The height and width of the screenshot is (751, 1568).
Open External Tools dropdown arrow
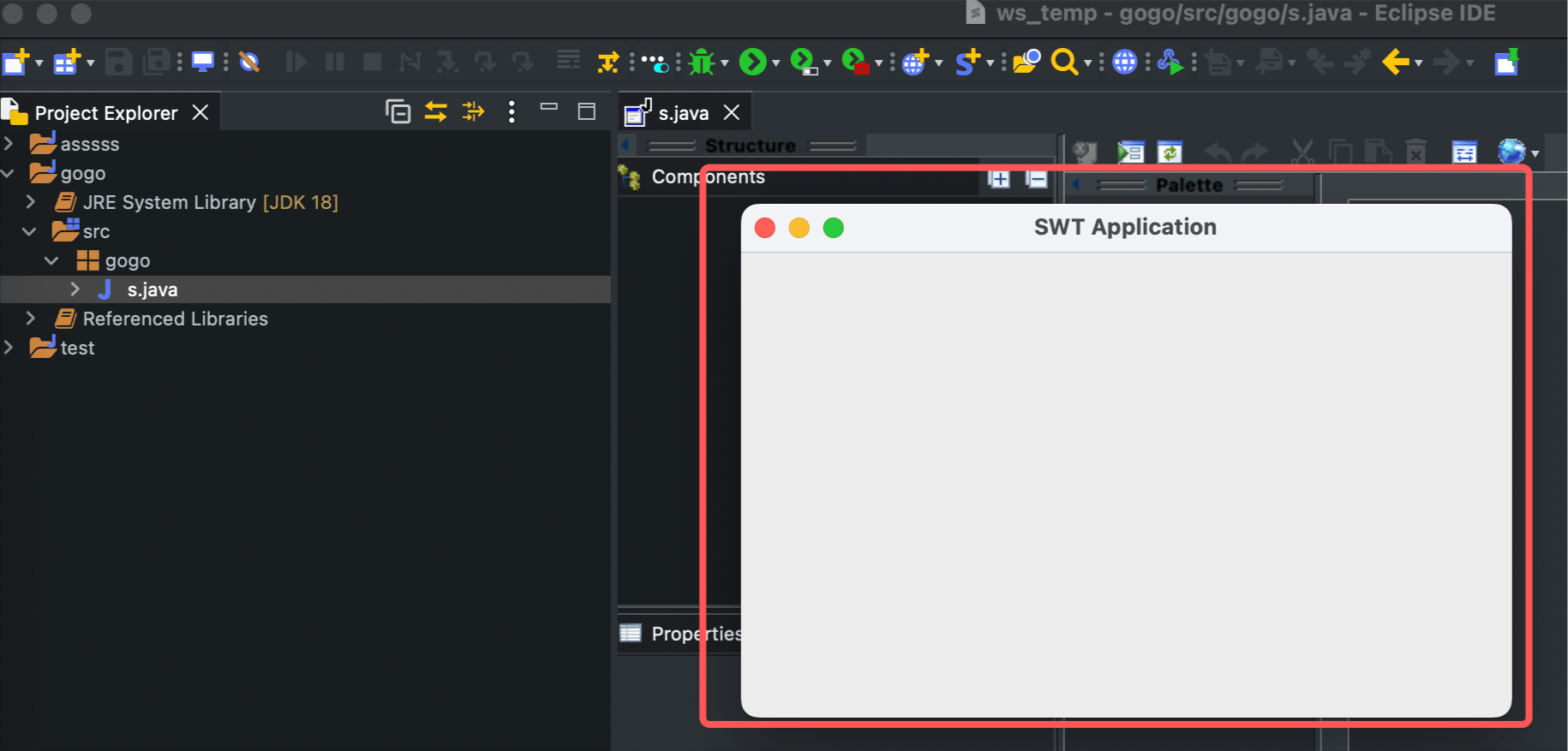click(879, 63)
